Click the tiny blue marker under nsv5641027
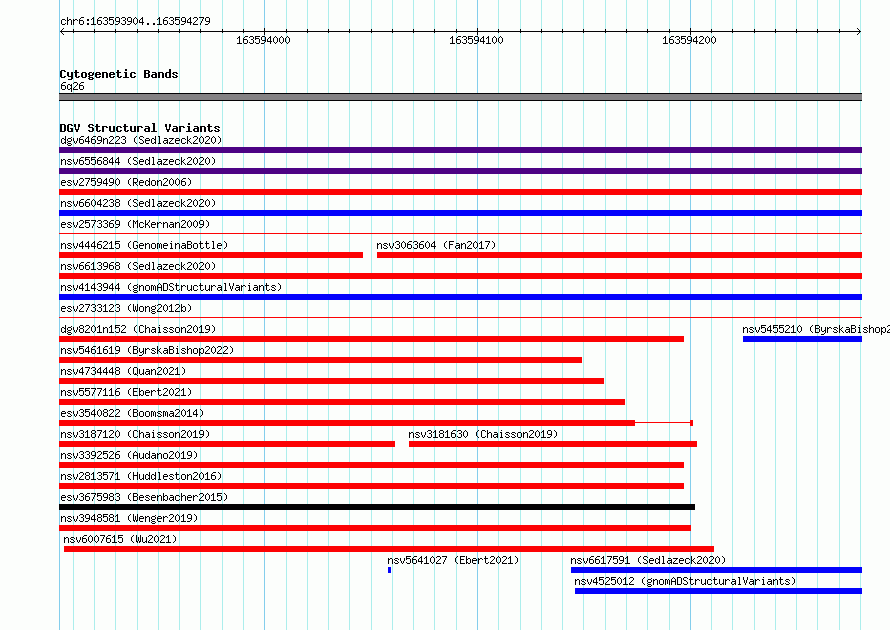This screenshot has width=890, height=630. [x=389, y=570]
